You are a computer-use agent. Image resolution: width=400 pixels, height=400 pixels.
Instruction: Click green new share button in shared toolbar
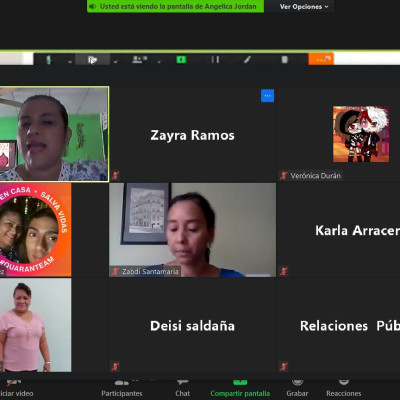tap(181, 60)
